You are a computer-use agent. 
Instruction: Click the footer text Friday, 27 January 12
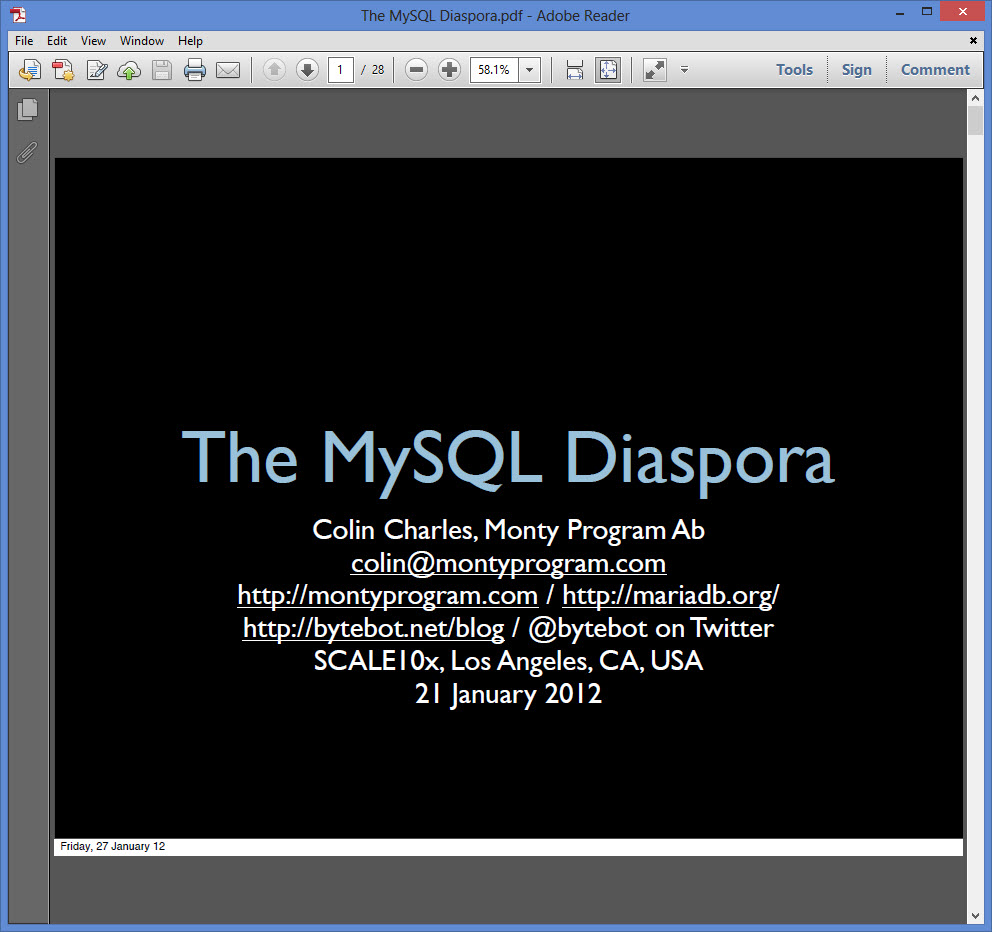pos(113,847)
